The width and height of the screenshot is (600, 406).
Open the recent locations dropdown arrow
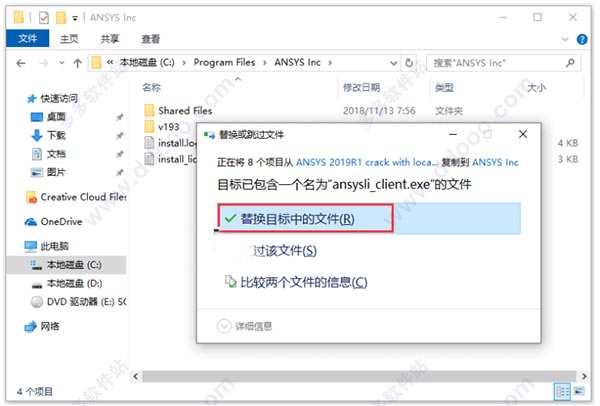coord(62,63)
